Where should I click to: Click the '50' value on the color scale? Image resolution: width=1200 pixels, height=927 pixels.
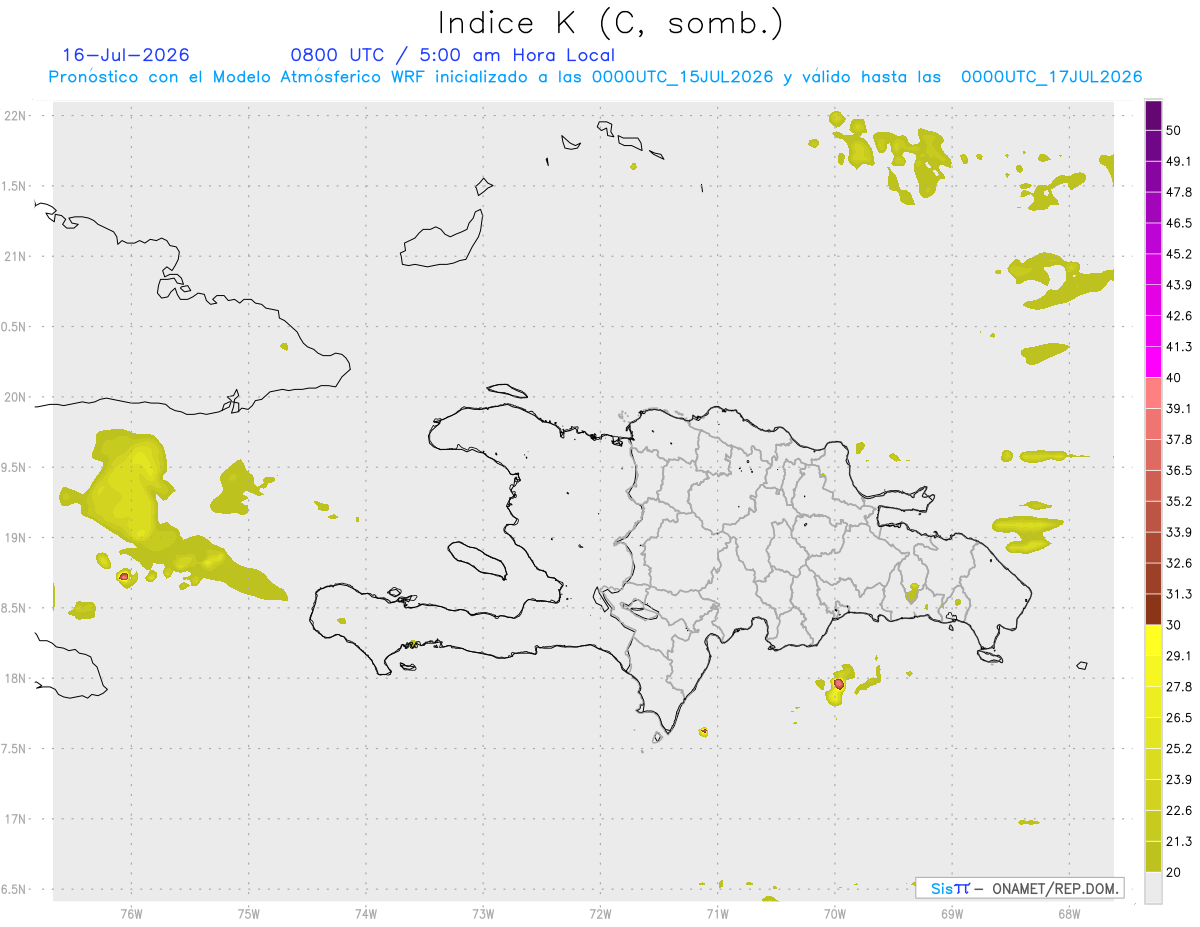pyautogui.click(x=1174, y=130)
